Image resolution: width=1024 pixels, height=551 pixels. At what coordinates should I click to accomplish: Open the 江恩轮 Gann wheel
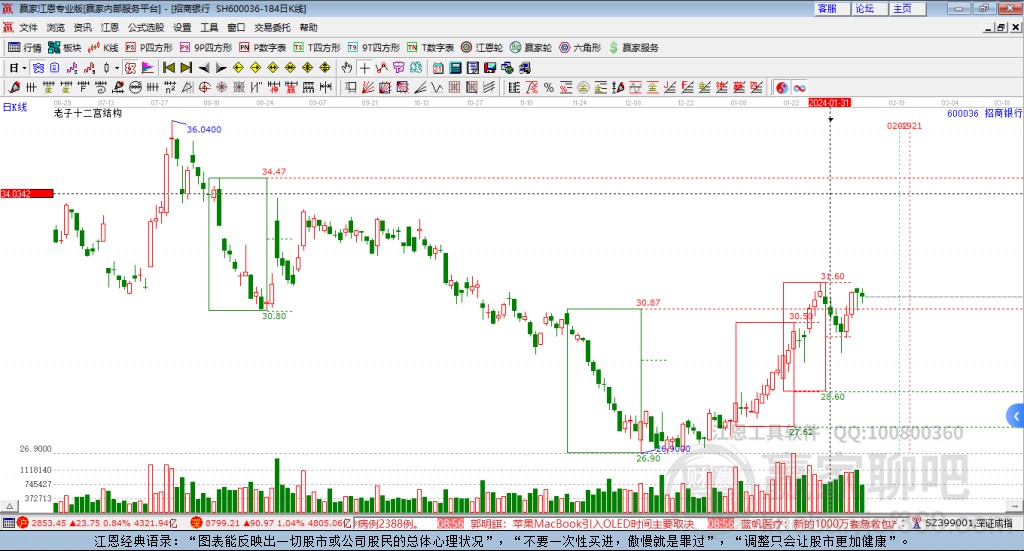pos(482,48)
